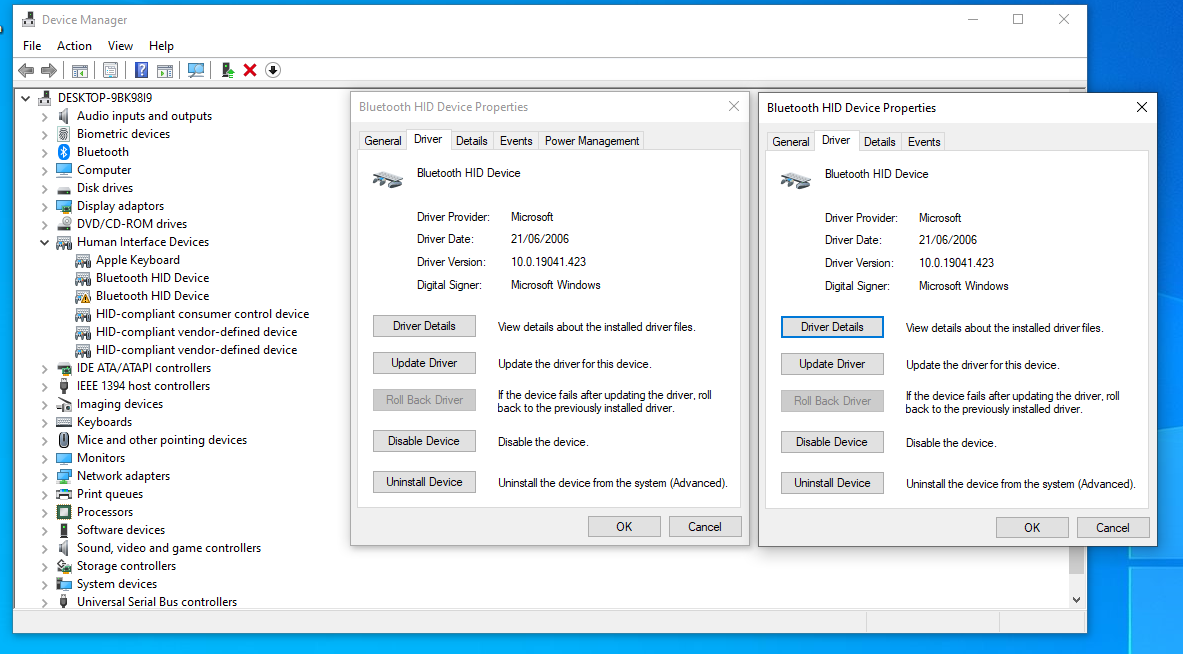1183x654 pixels.
Task: Click the Apple Keyboard device icon
Action: click(83, 260)
